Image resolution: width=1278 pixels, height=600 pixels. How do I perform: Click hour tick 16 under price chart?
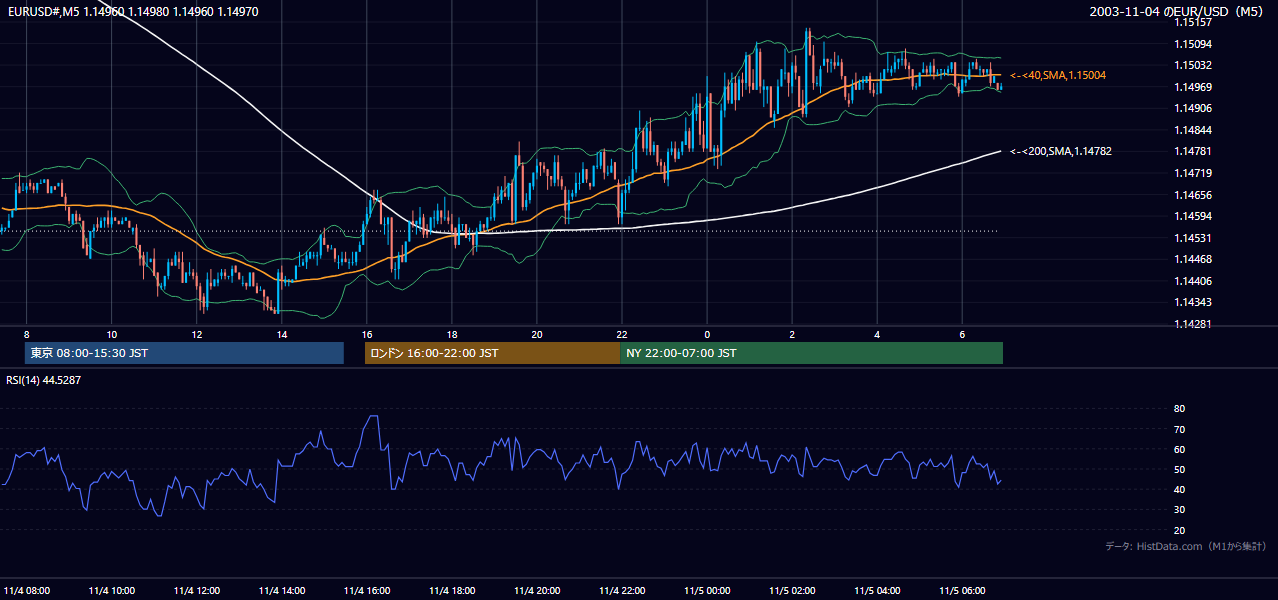(x=367, y=334)
